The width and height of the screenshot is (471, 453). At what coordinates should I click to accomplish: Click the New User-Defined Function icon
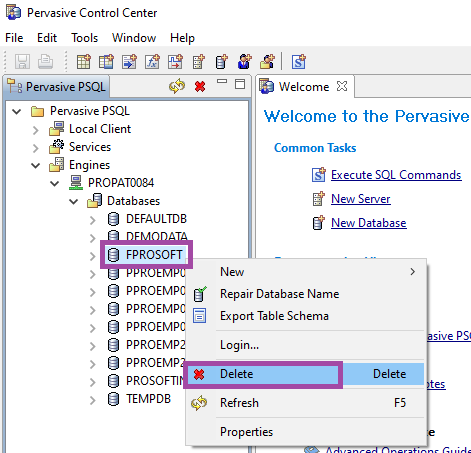coord(152,62)
